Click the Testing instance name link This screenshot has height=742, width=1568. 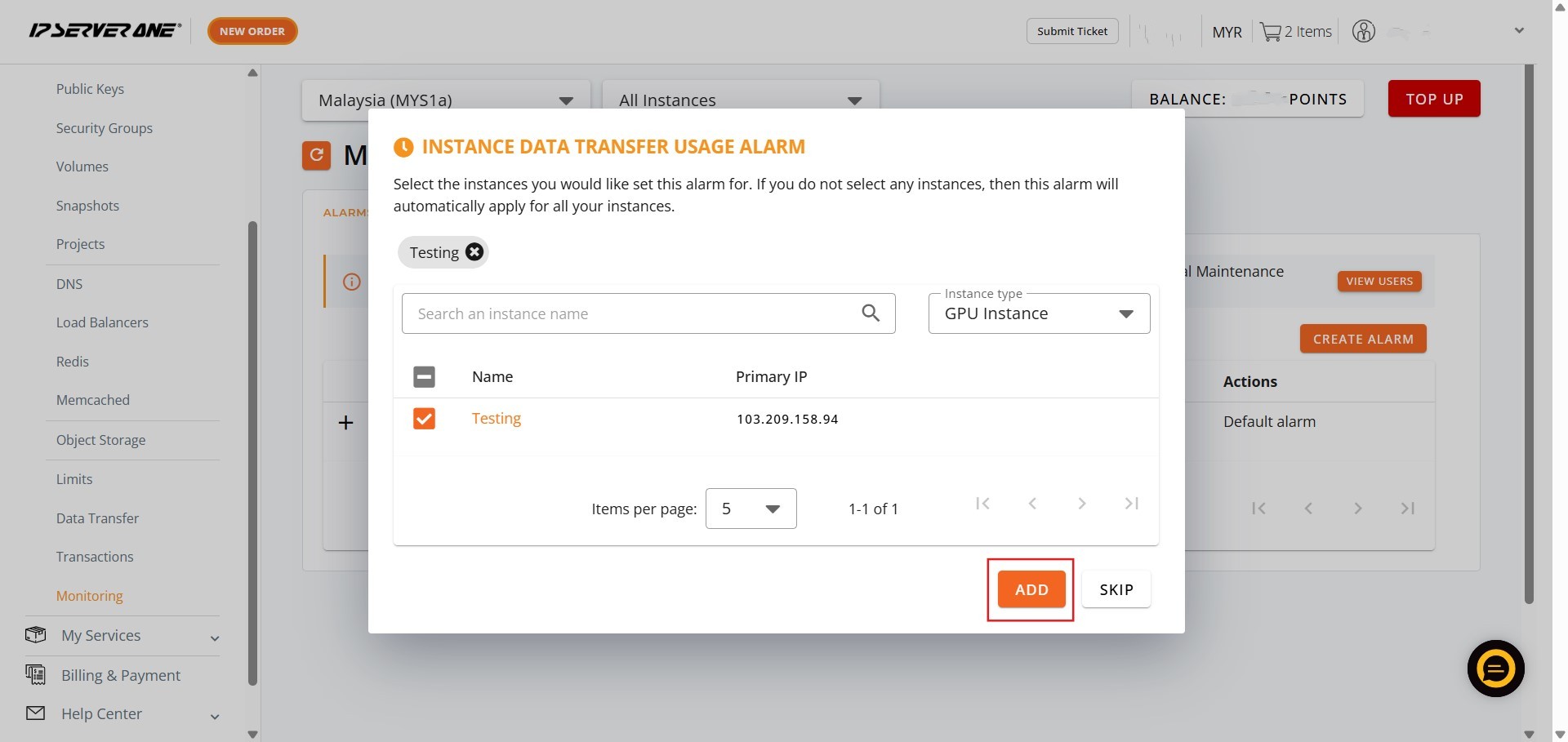pos(496,419)
